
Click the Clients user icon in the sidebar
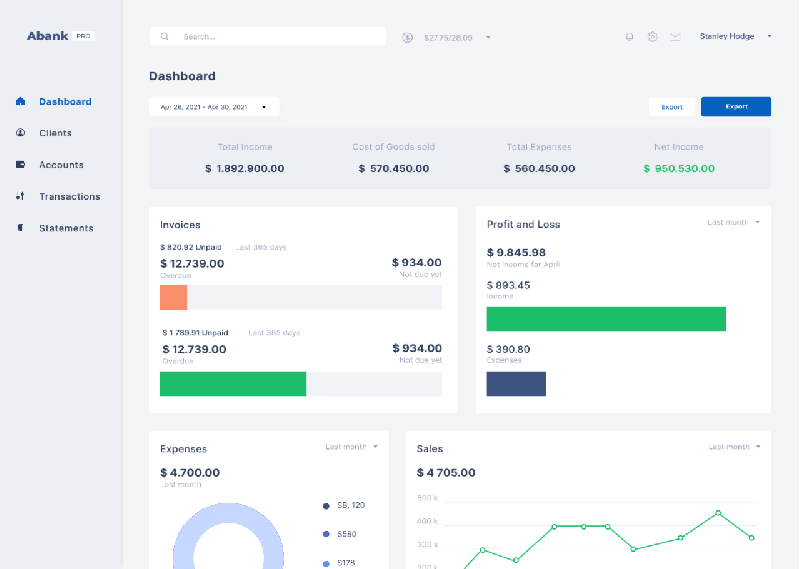click(20, 133)
